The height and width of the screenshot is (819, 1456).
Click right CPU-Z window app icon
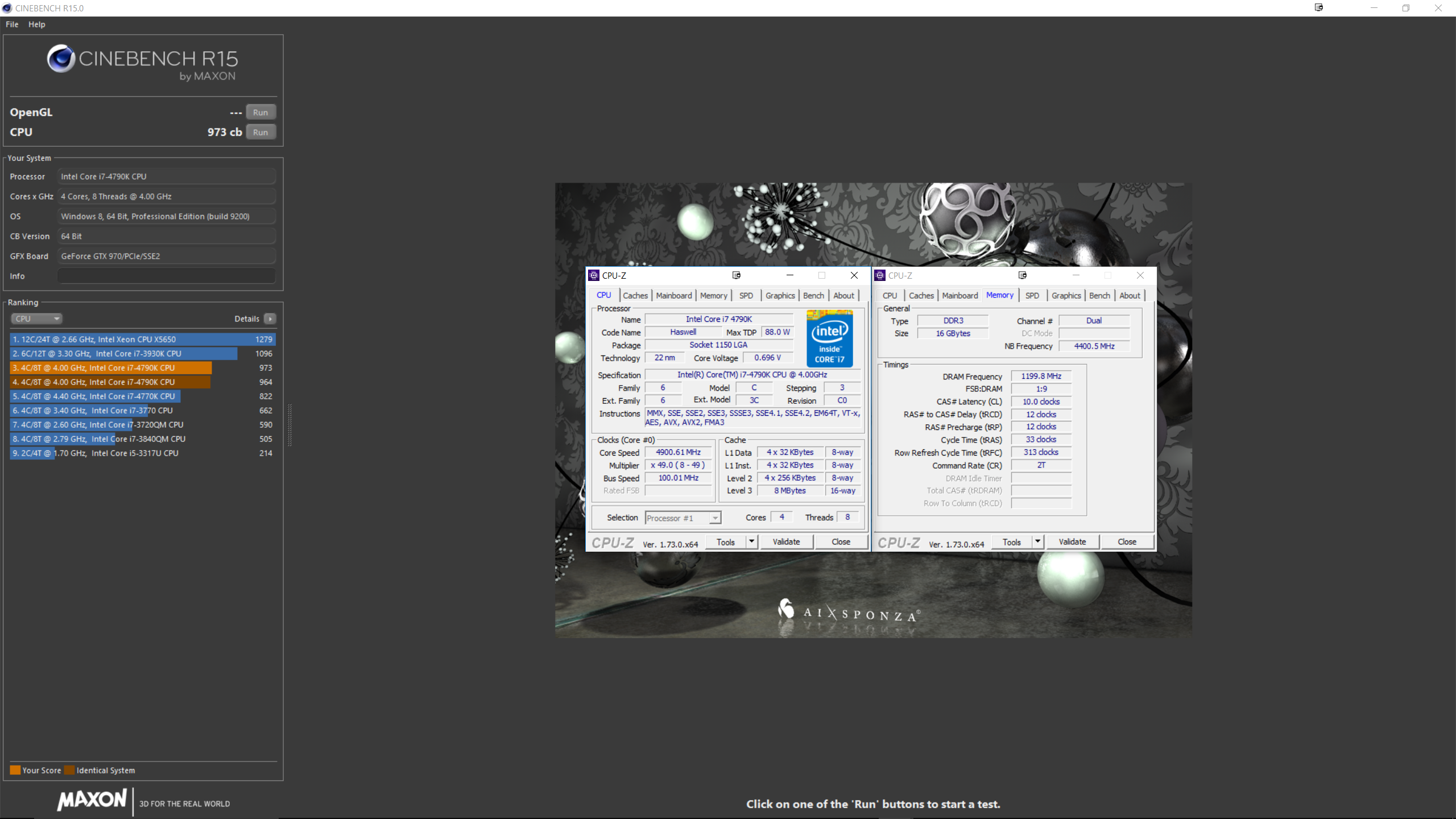pyautogui.click(x=880, y=275)
